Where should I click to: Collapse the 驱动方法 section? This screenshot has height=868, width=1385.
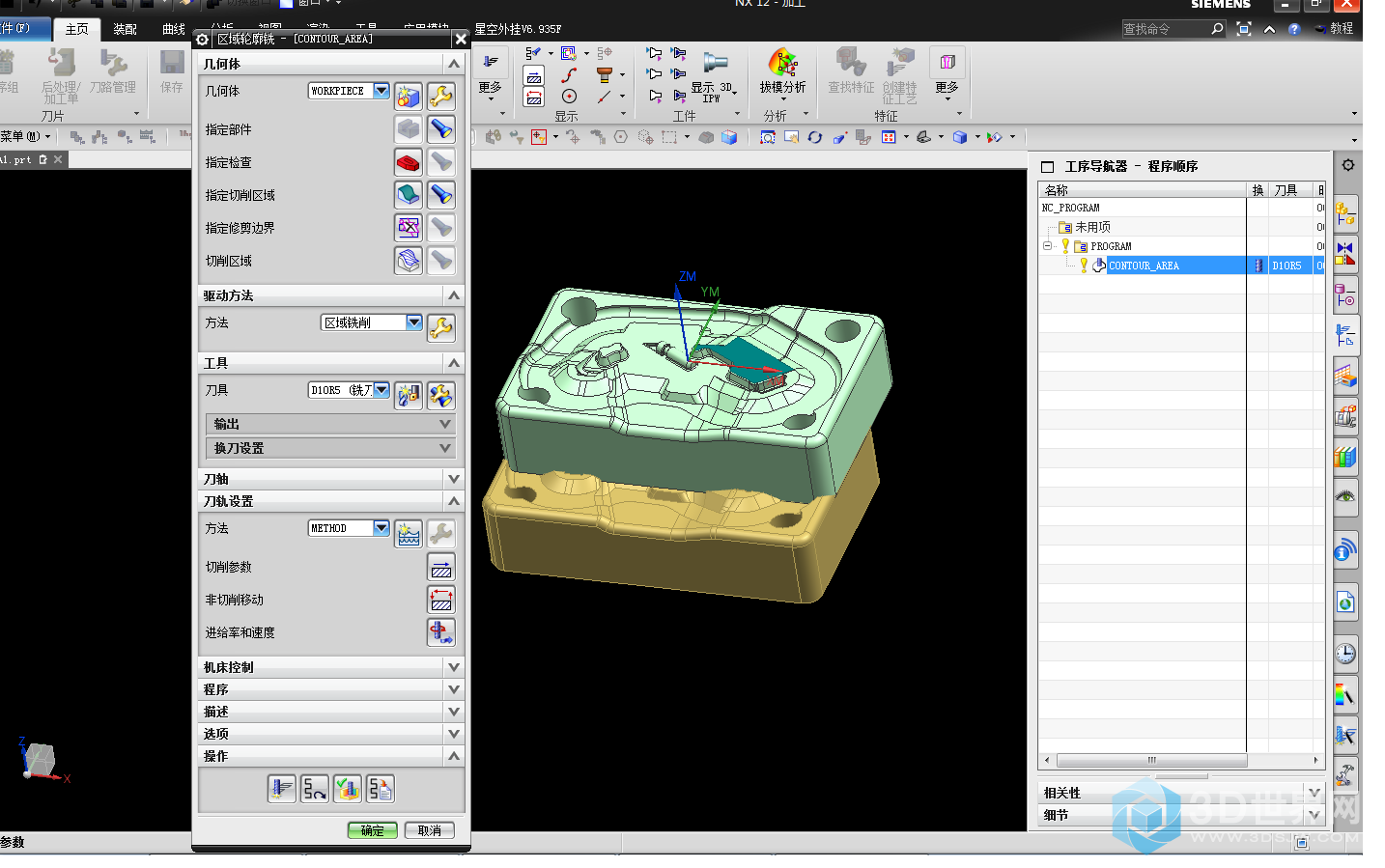pyautogui.click(x=454, y=295)
